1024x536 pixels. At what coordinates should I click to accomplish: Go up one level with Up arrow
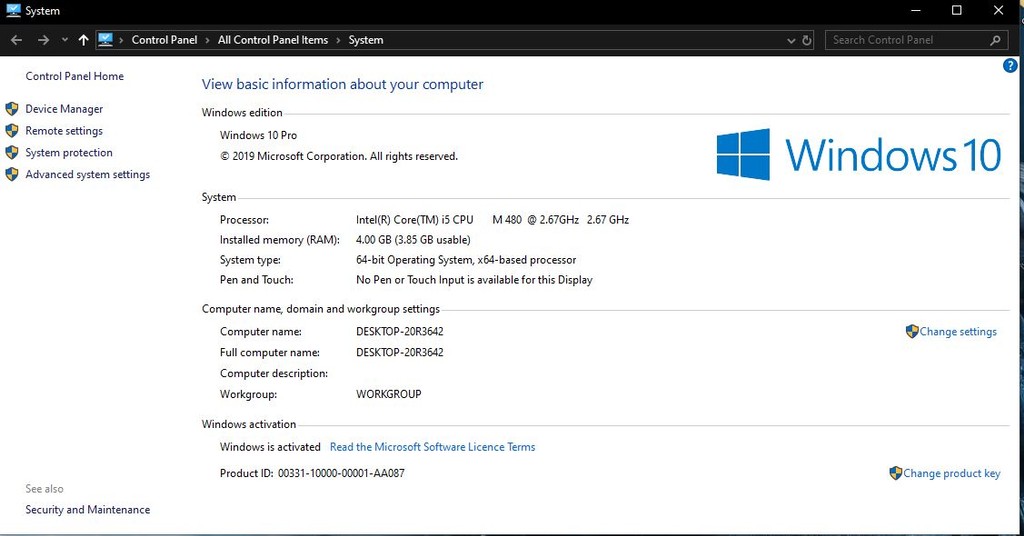tap(83, 40)
